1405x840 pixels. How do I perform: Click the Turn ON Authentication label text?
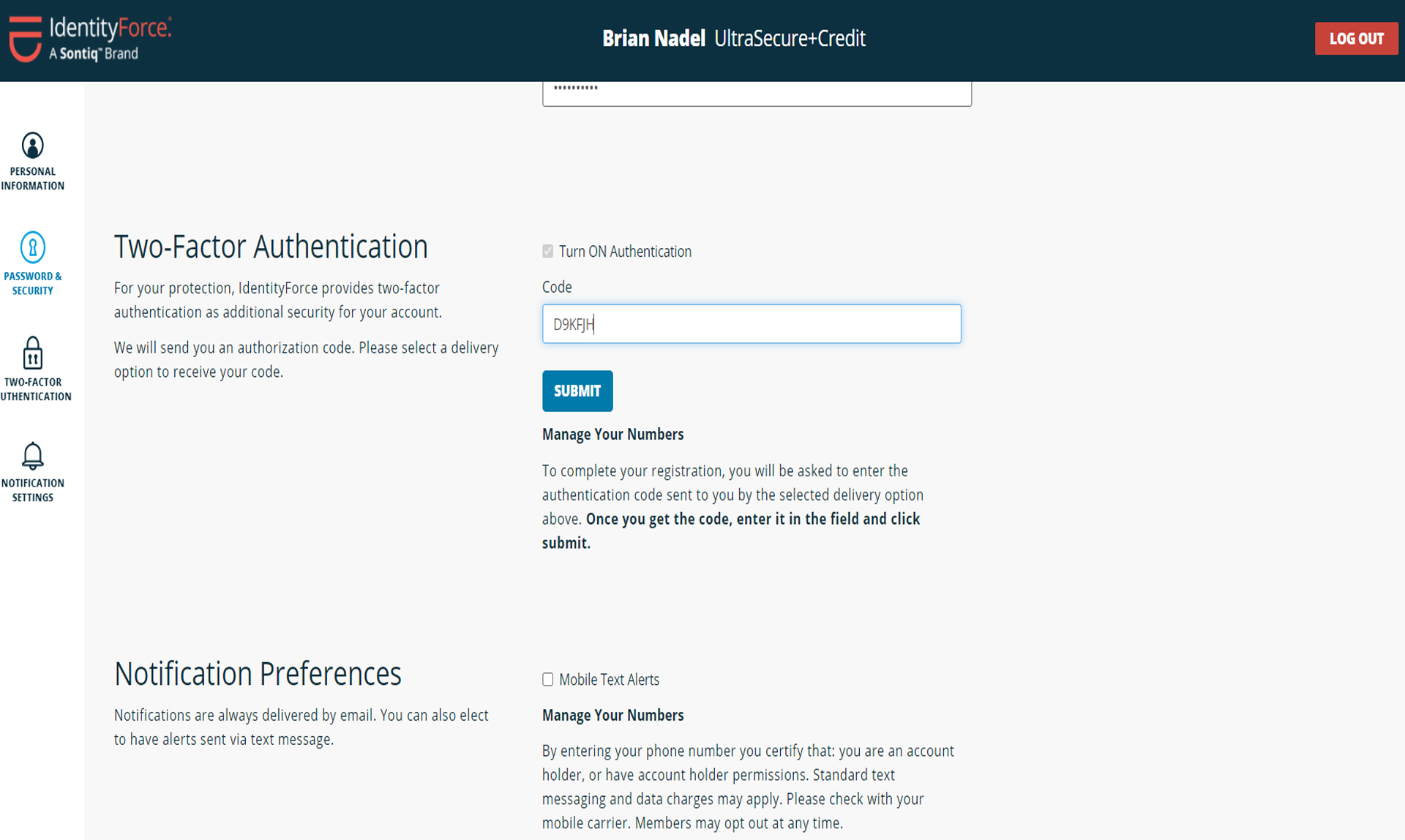coord(625,252)
